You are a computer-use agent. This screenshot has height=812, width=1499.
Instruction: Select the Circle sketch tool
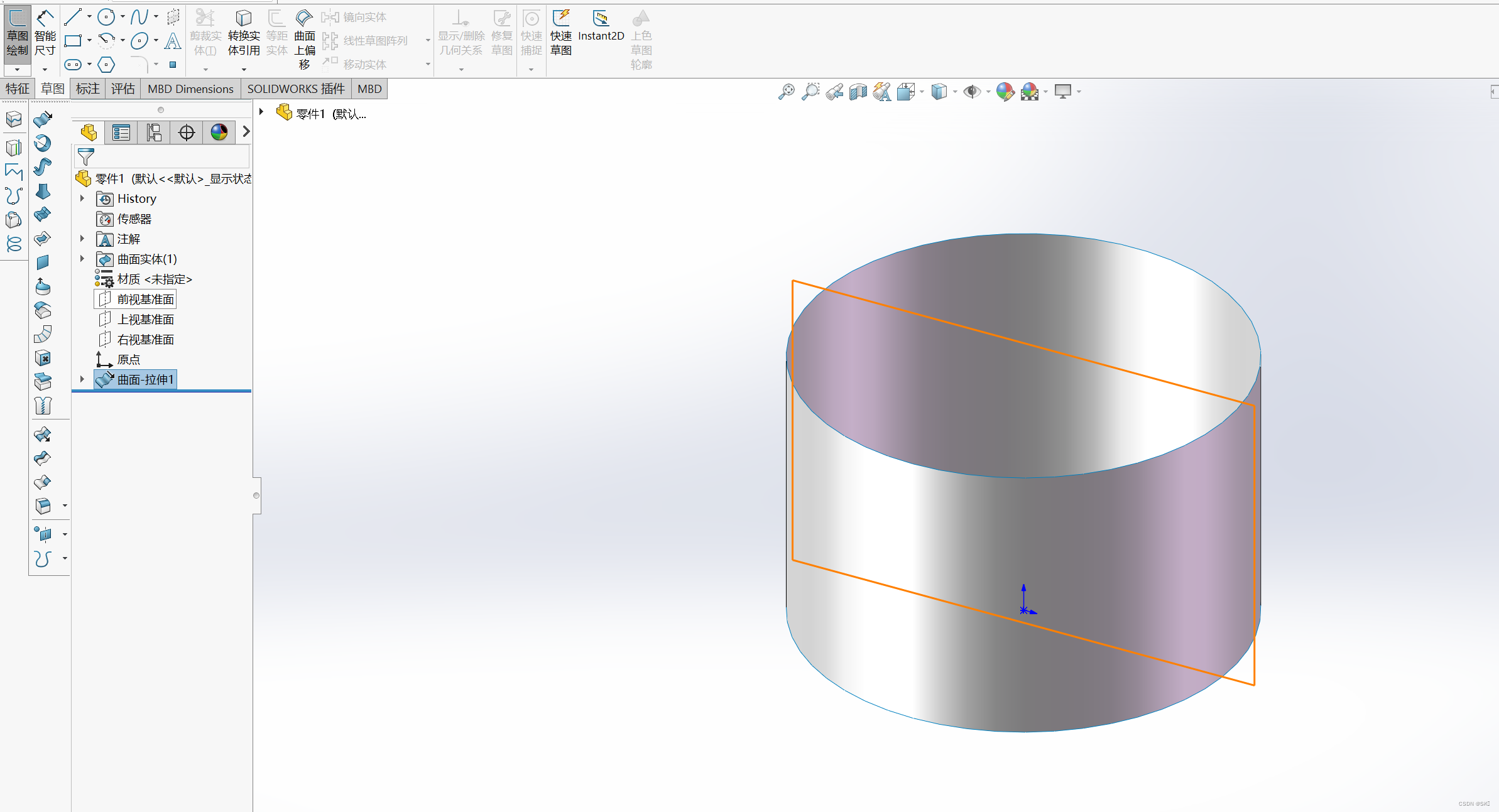tap(106, 17)
